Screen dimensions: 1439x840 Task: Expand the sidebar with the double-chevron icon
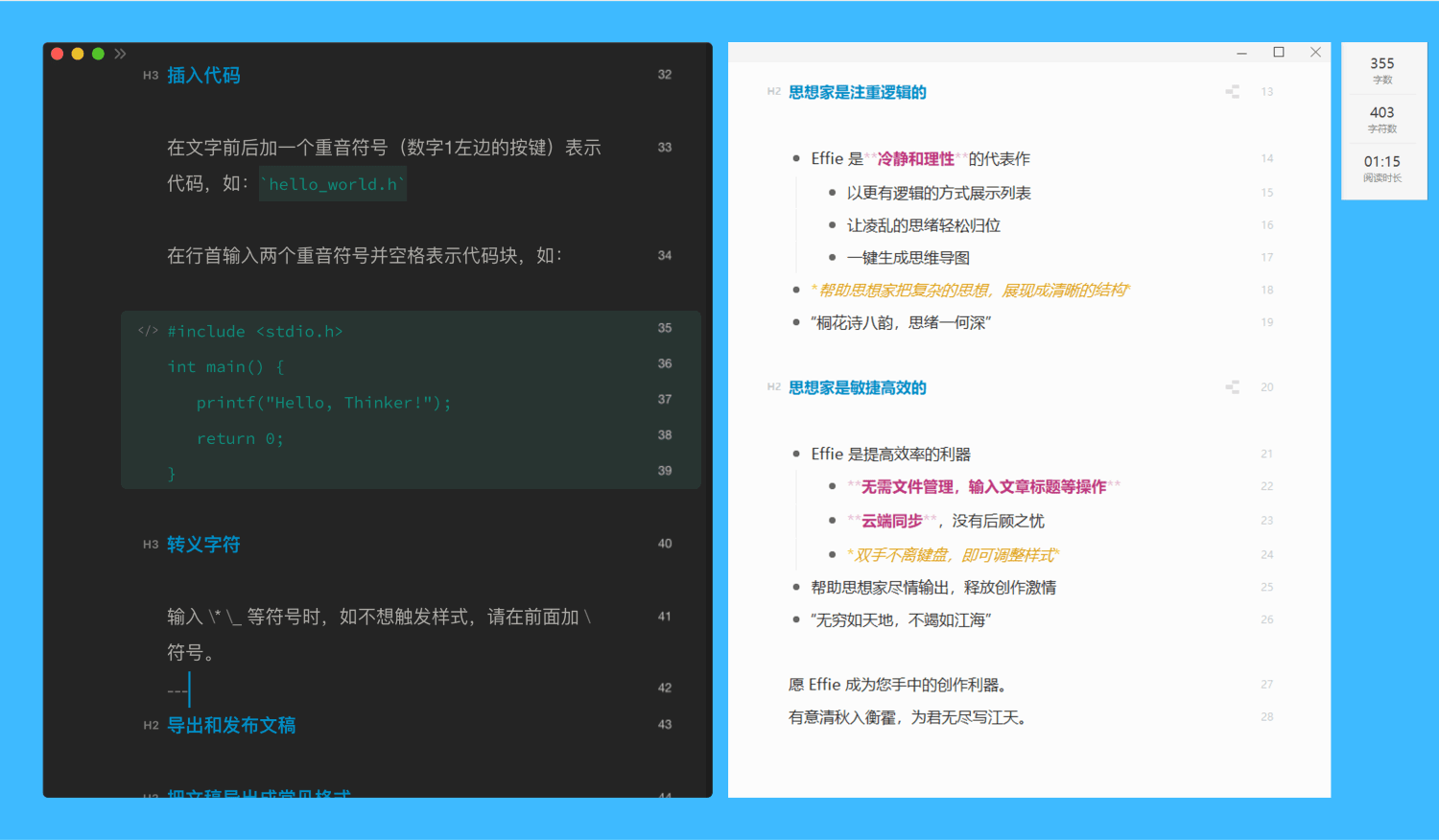(120, 54)
